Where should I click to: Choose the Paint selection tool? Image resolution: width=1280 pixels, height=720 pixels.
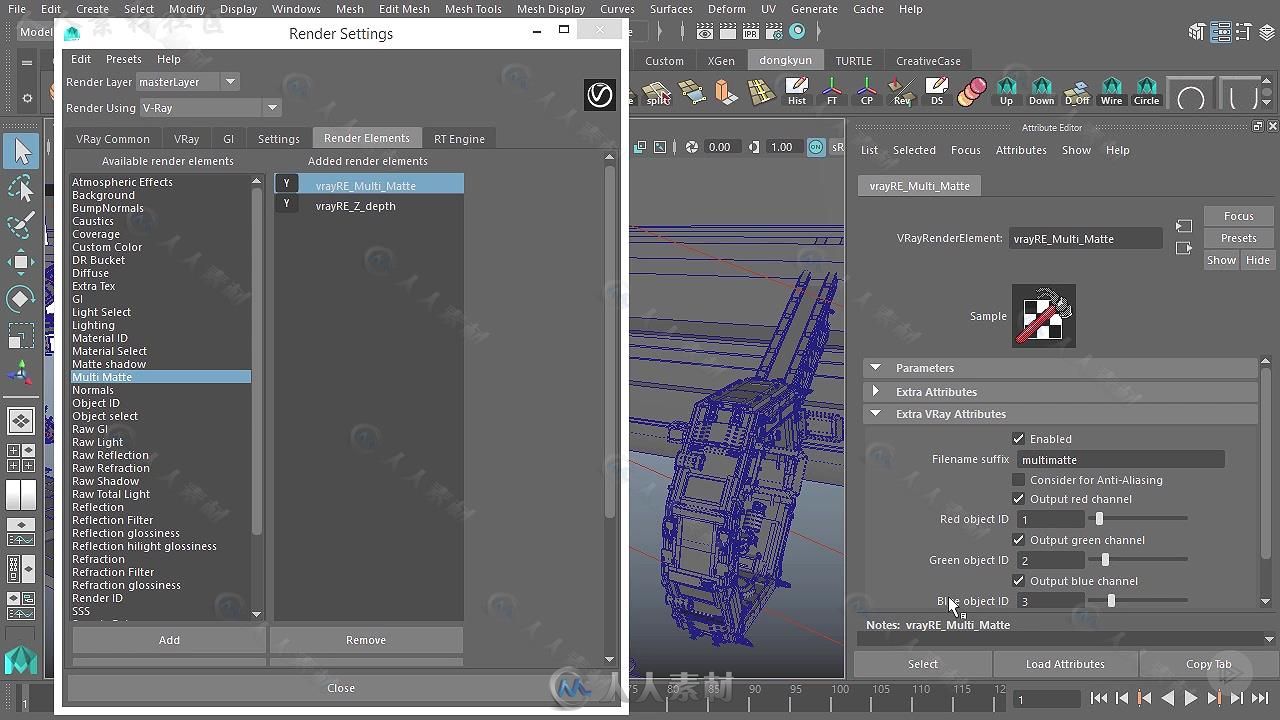coord(21,226)
